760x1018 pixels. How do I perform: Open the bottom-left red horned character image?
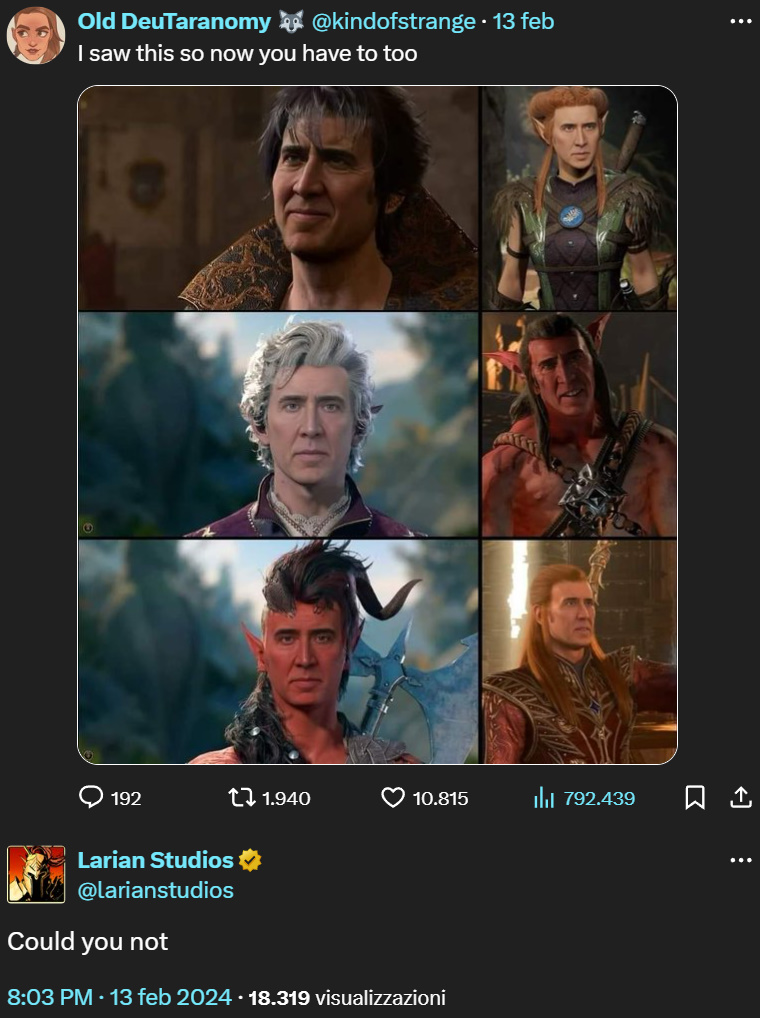[278, 652]
